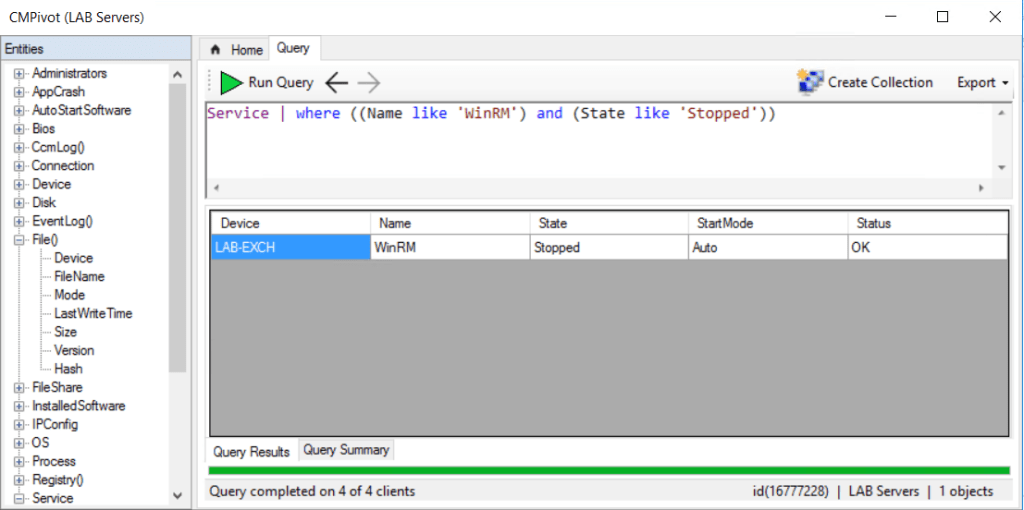Go back with the left arrow icon
Image resolution: width=1024 pixels, height=510 pixels.
click(x=337, y=83)
